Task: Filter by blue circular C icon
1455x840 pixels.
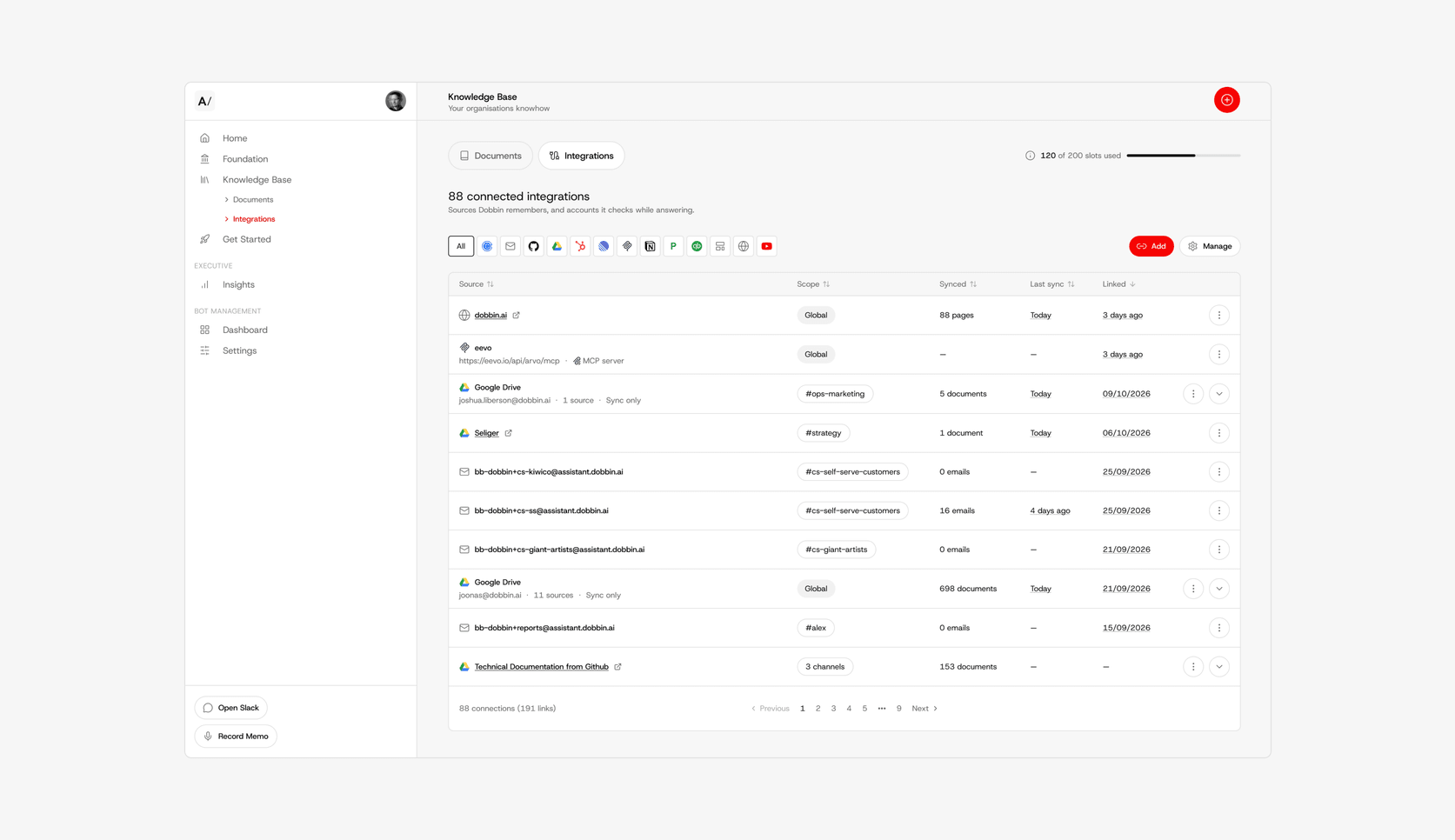Action: [487, 246]
